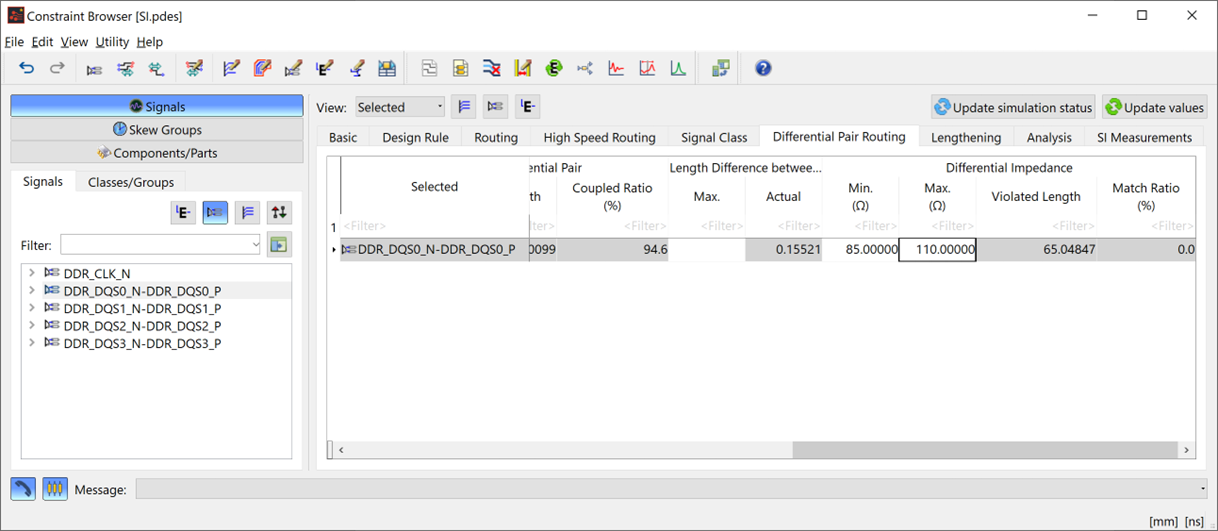Screen dimensions: 1218x531
Task: Expand the DDR_CLK_N tree node
Action: pyautogui.click(x=32, y=273)
